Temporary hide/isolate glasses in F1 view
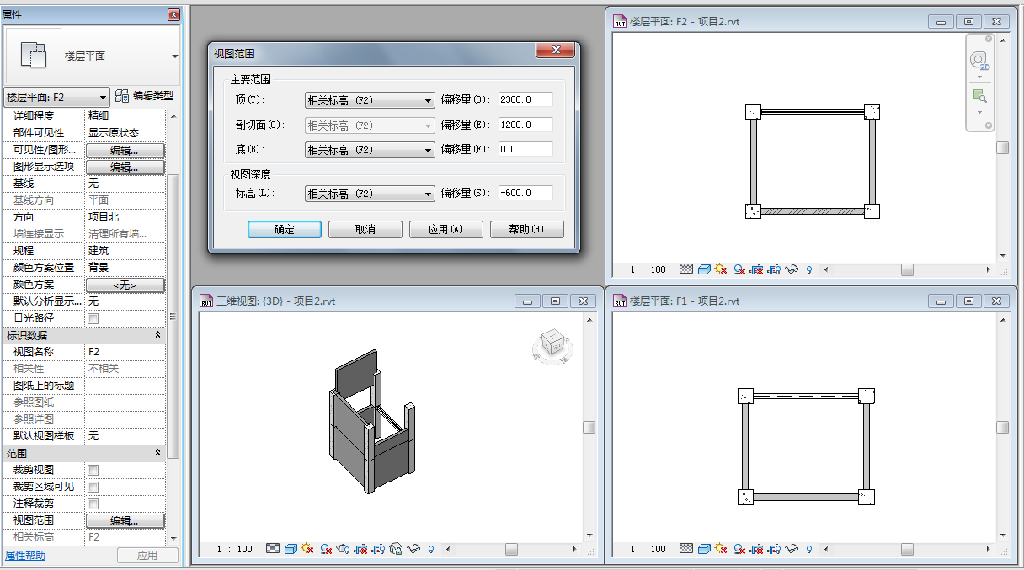1024x570 pixels. [792, 548]
